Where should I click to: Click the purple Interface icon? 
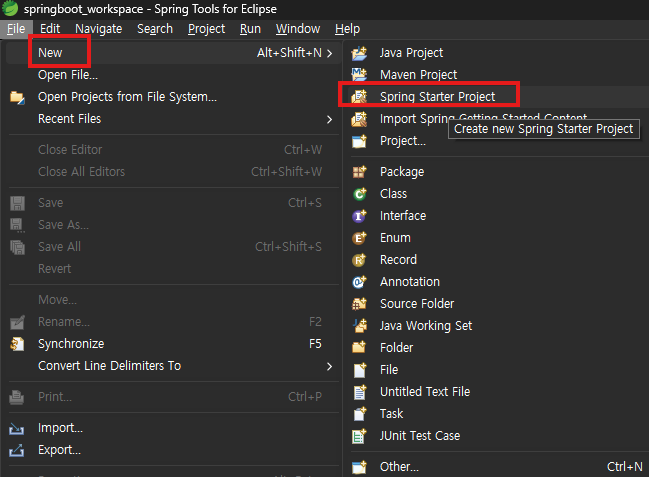pyautogui.click(x=359, y=216)
